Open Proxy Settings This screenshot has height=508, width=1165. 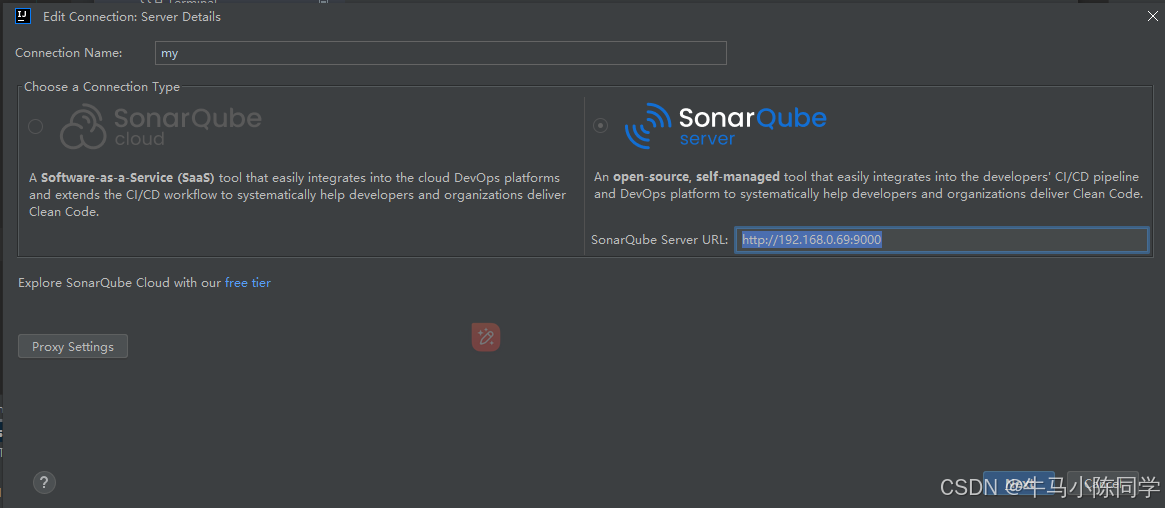click(73, 347)
